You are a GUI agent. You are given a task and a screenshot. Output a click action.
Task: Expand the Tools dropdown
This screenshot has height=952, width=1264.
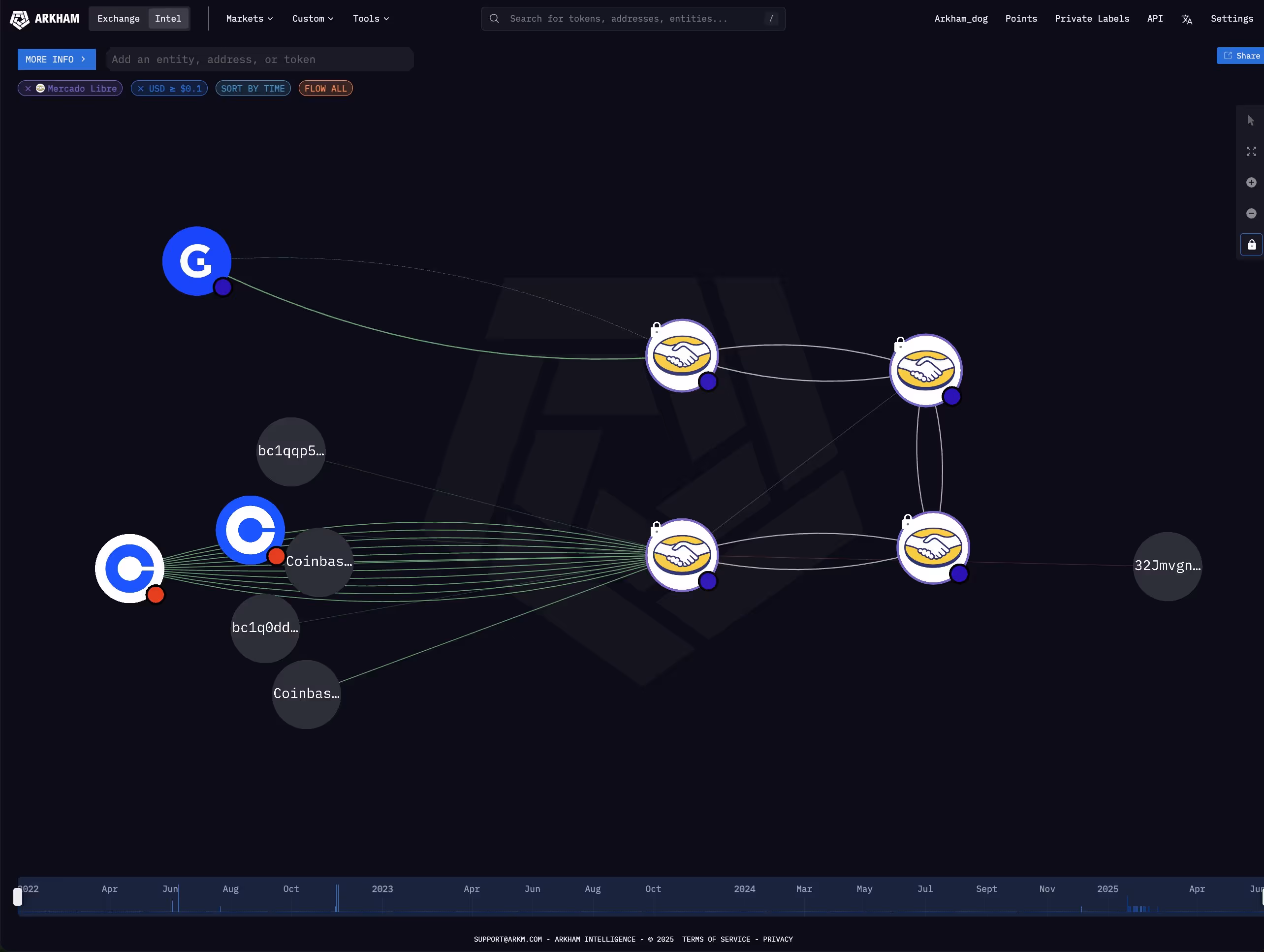tap(371, 19)
